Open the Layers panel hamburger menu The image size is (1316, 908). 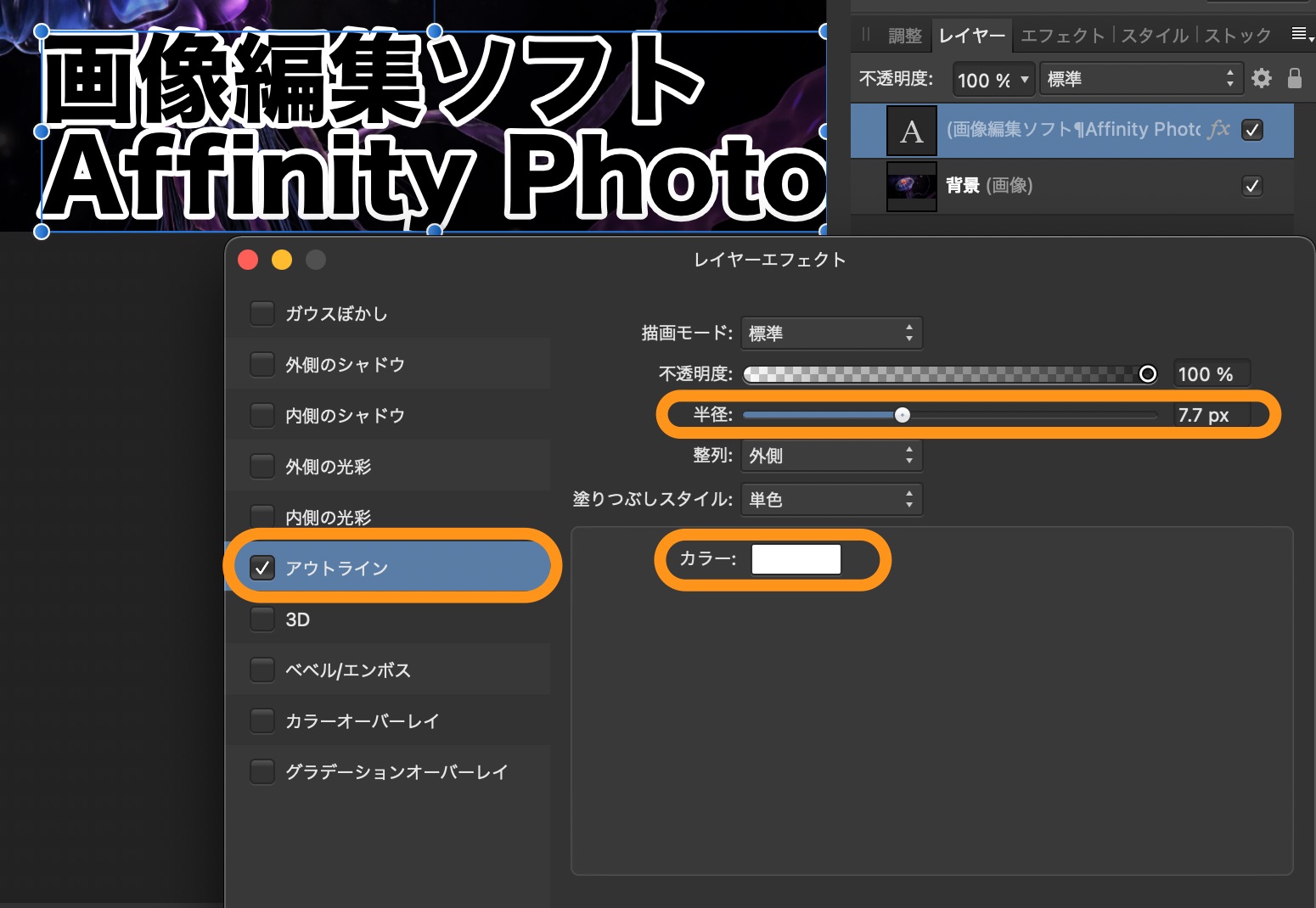point(1299,35)
